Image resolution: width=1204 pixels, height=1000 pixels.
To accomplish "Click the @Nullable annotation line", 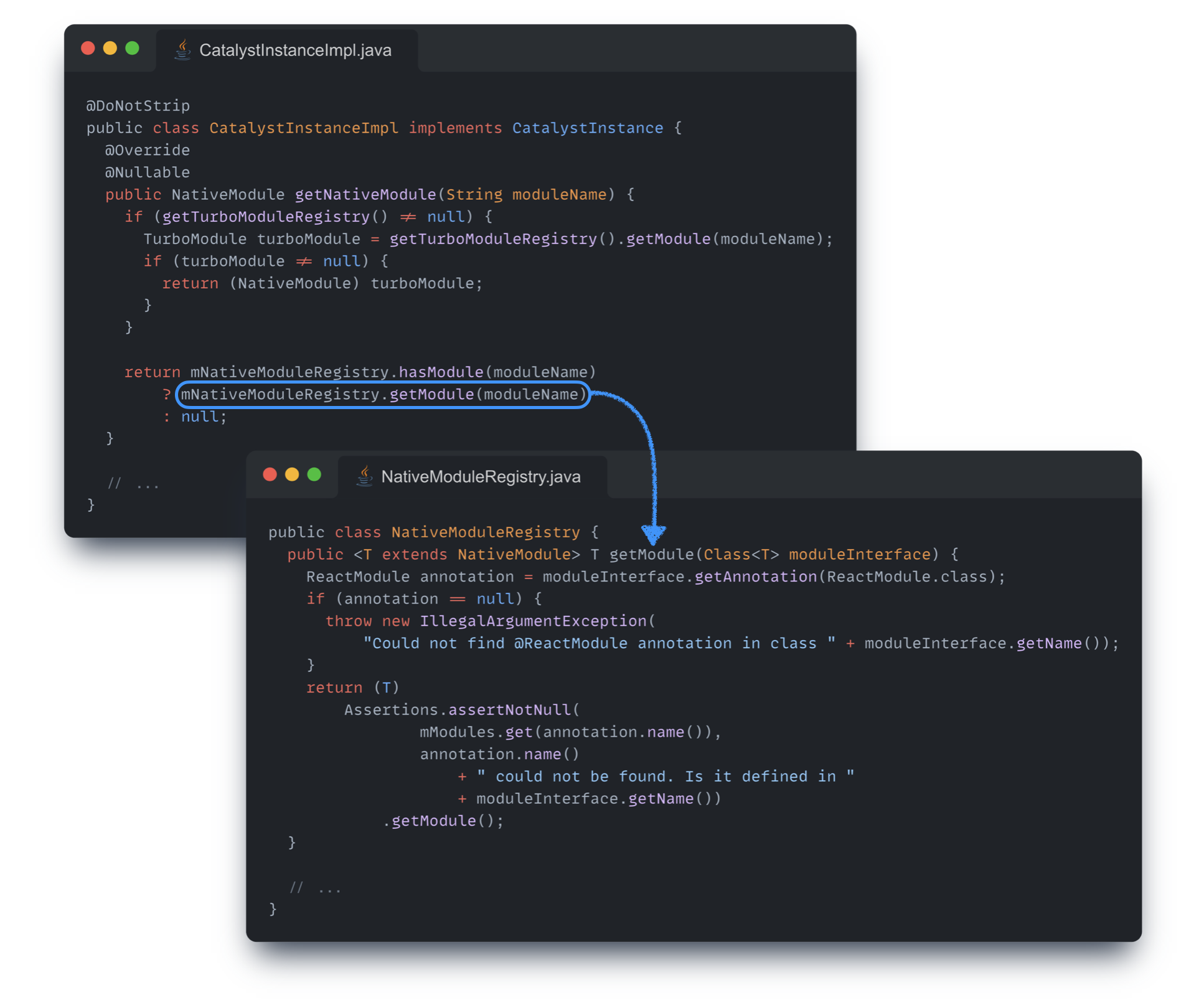I will click(147, 172).
